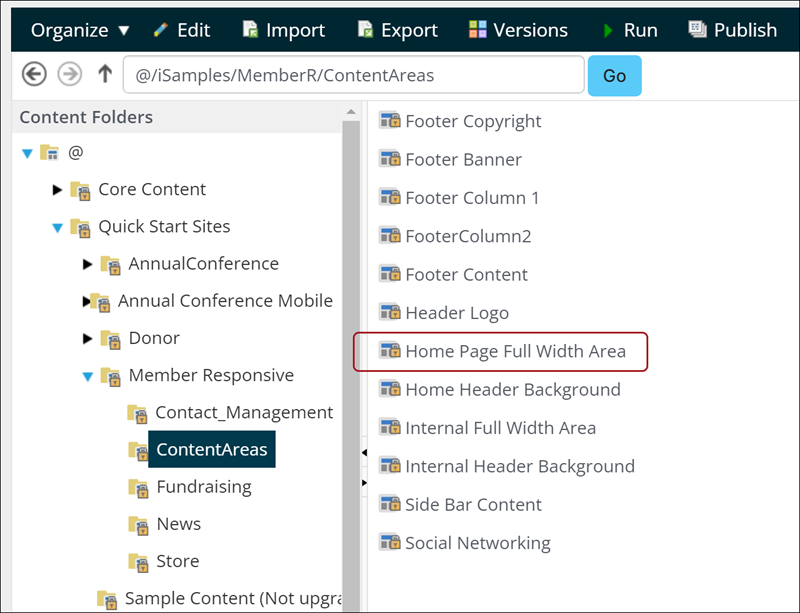Select the Core Content folder
The width and height of the screenshot is (800, 613).
coord(152,189)
